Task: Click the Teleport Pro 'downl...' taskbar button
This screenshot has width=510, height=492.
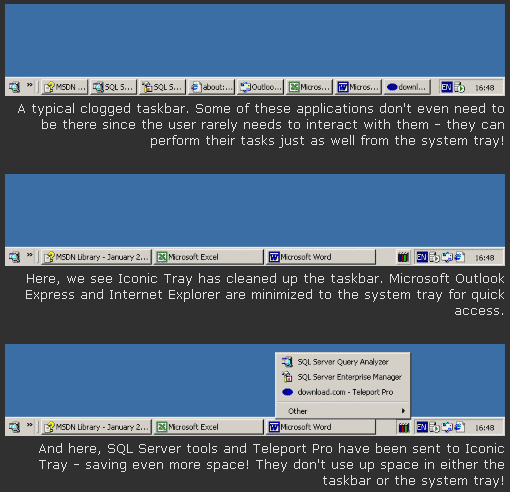Action: pos(407,87)
